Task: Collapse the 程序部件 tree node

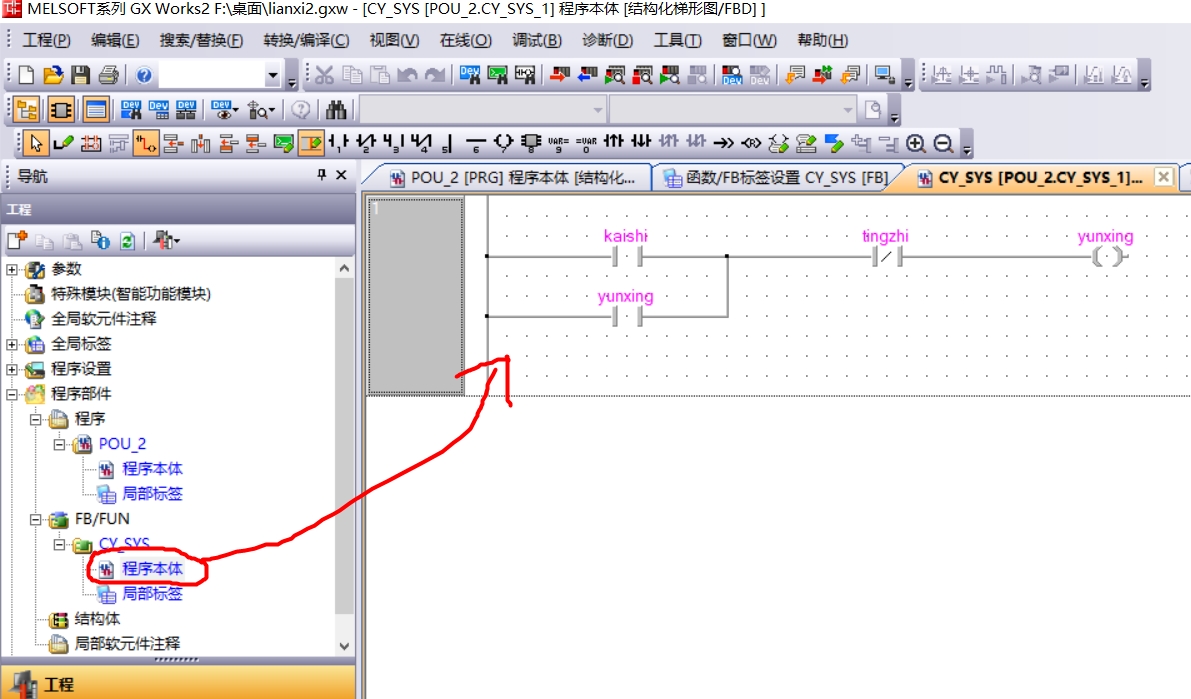Action: (12, 394)
